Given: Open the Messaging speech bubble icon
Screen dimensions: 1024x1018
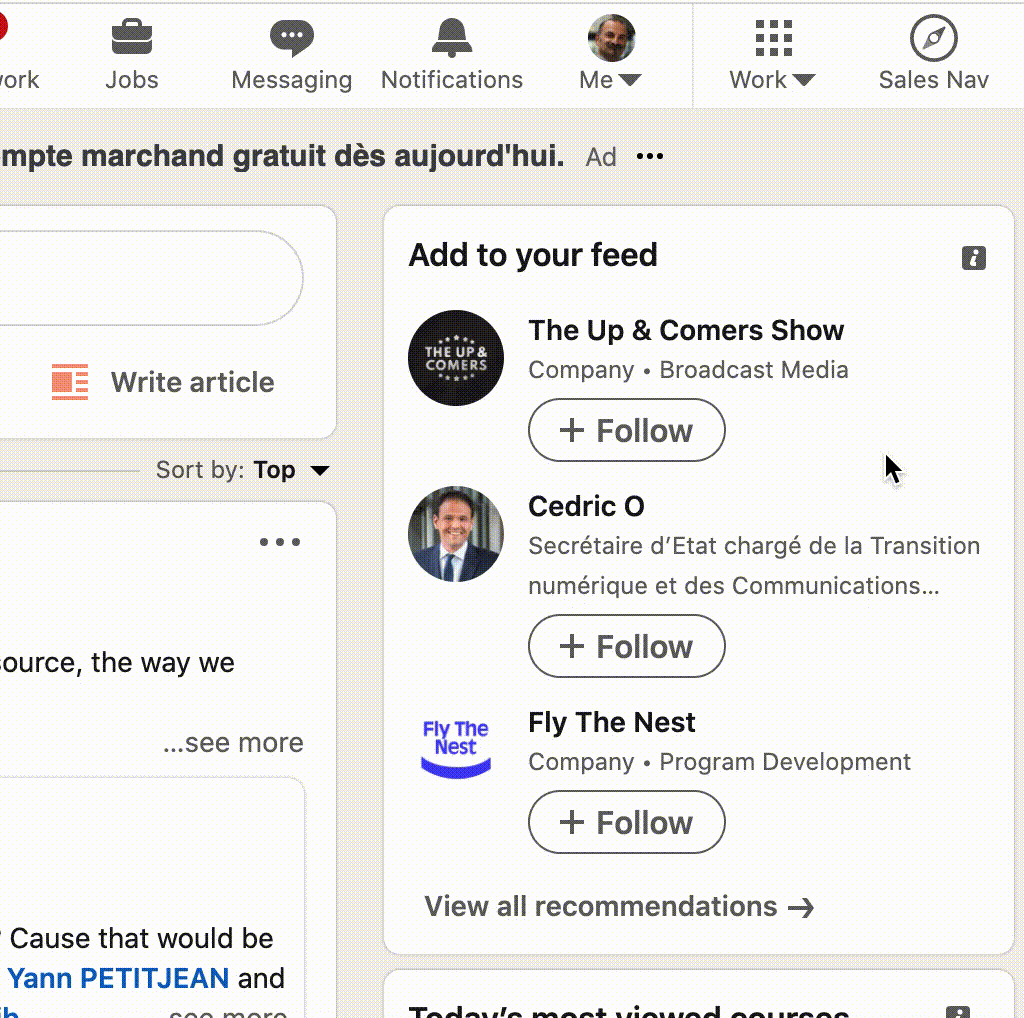Looking at the screenshot, I should click(291, 38).
